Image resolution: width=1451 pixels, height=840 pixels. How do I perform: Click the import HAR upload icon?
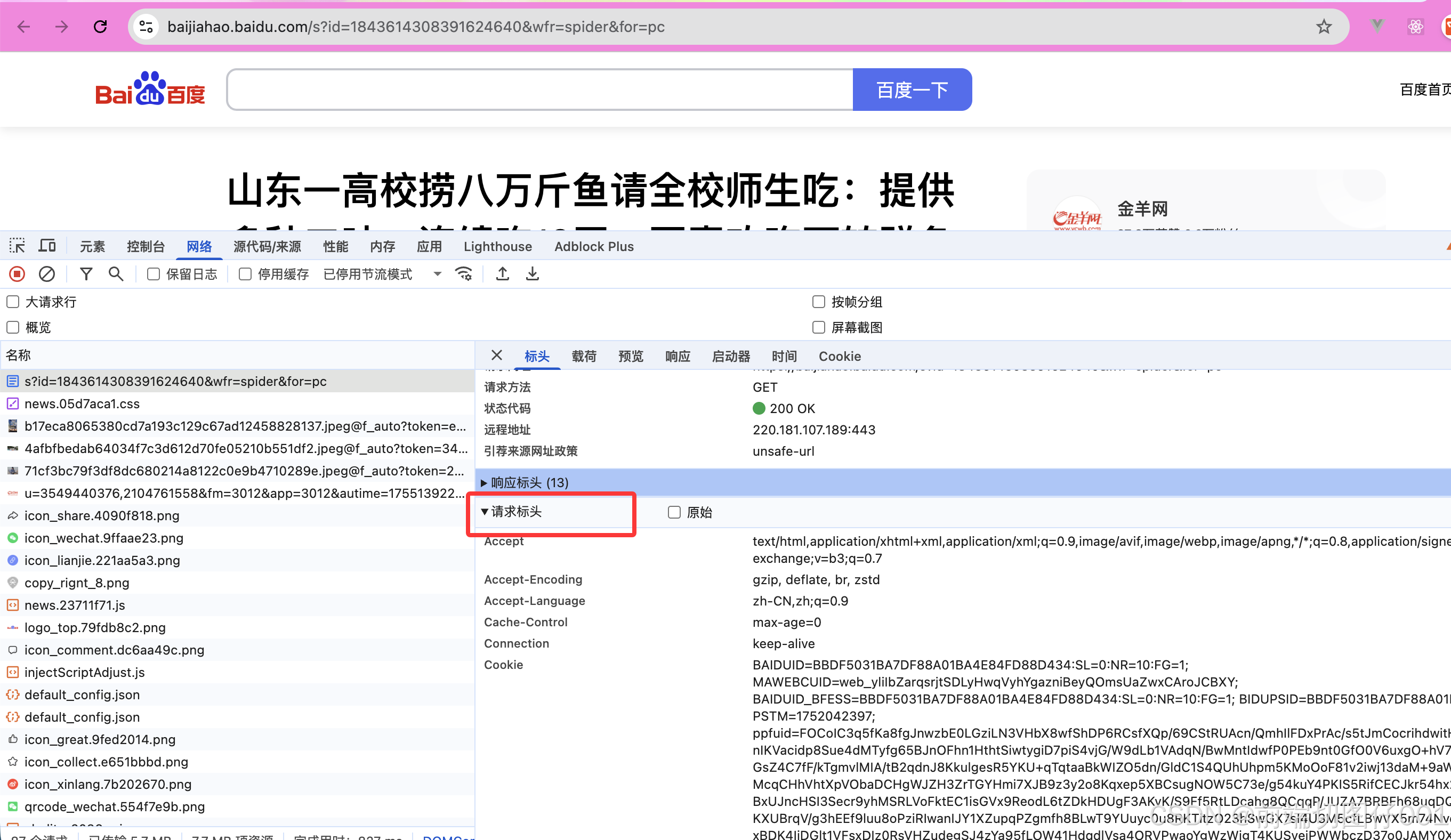coord(503,274)
